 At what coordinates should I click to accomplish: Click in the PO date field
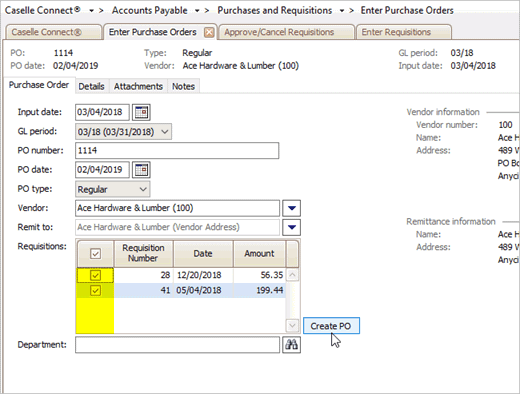pyautogui.click(x=102, y=170)
